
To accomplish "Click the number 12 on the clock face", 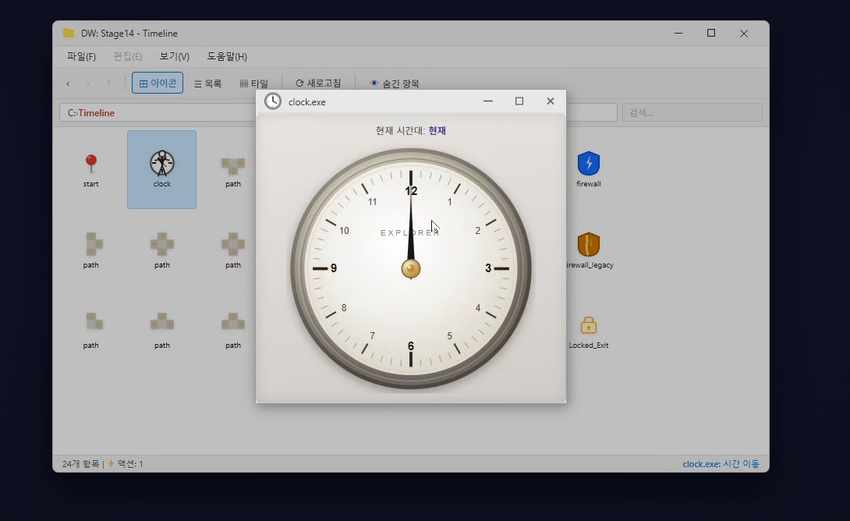I will [411, 191].
